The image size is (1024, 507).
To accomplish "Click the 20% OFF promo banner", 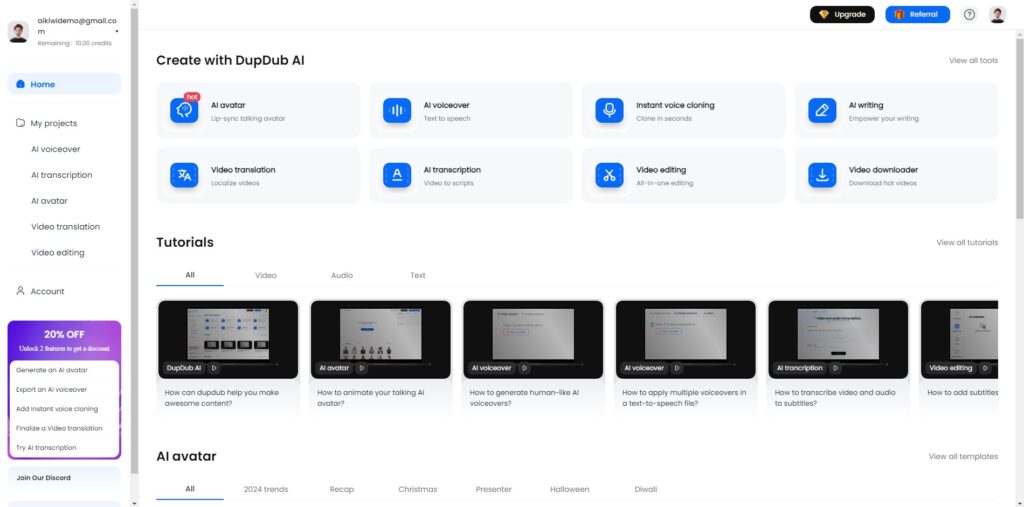I will (64, 340).
